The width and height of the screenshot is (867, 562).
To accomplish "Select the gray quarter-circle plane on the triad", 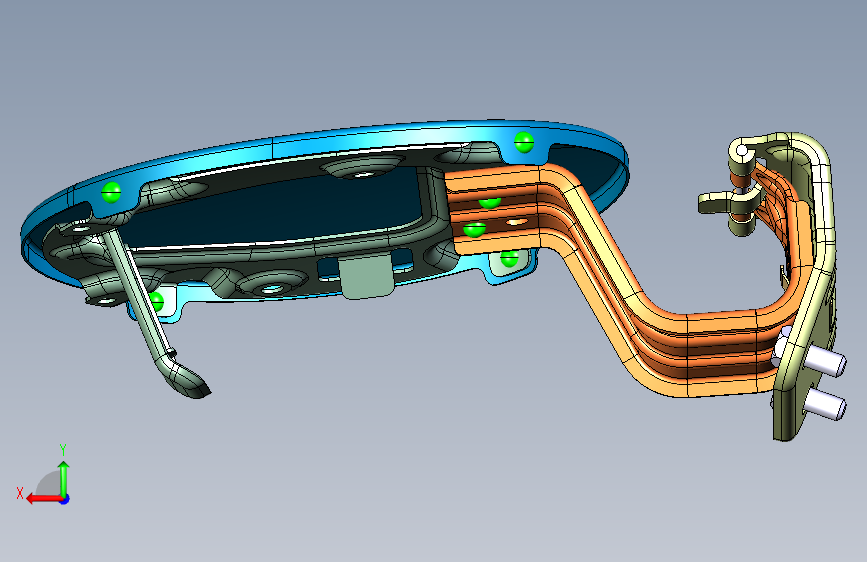I will point(49,484).
